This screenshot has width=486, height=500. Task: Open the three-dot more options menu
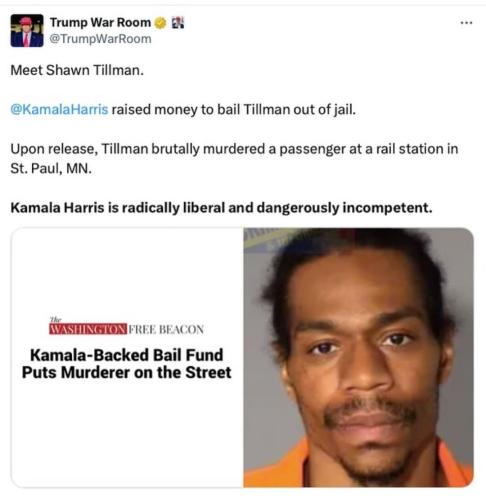click(466, 23)
